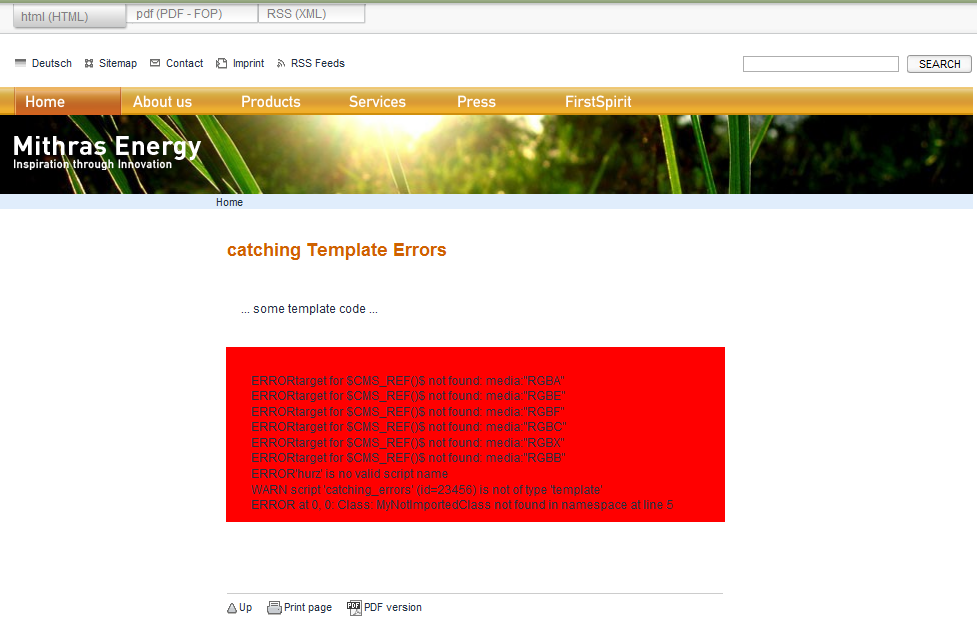This screenshot has height=621, width=977.
Task: Open the pdf (PDF - FOP) tab
Action: pos(192,14)
